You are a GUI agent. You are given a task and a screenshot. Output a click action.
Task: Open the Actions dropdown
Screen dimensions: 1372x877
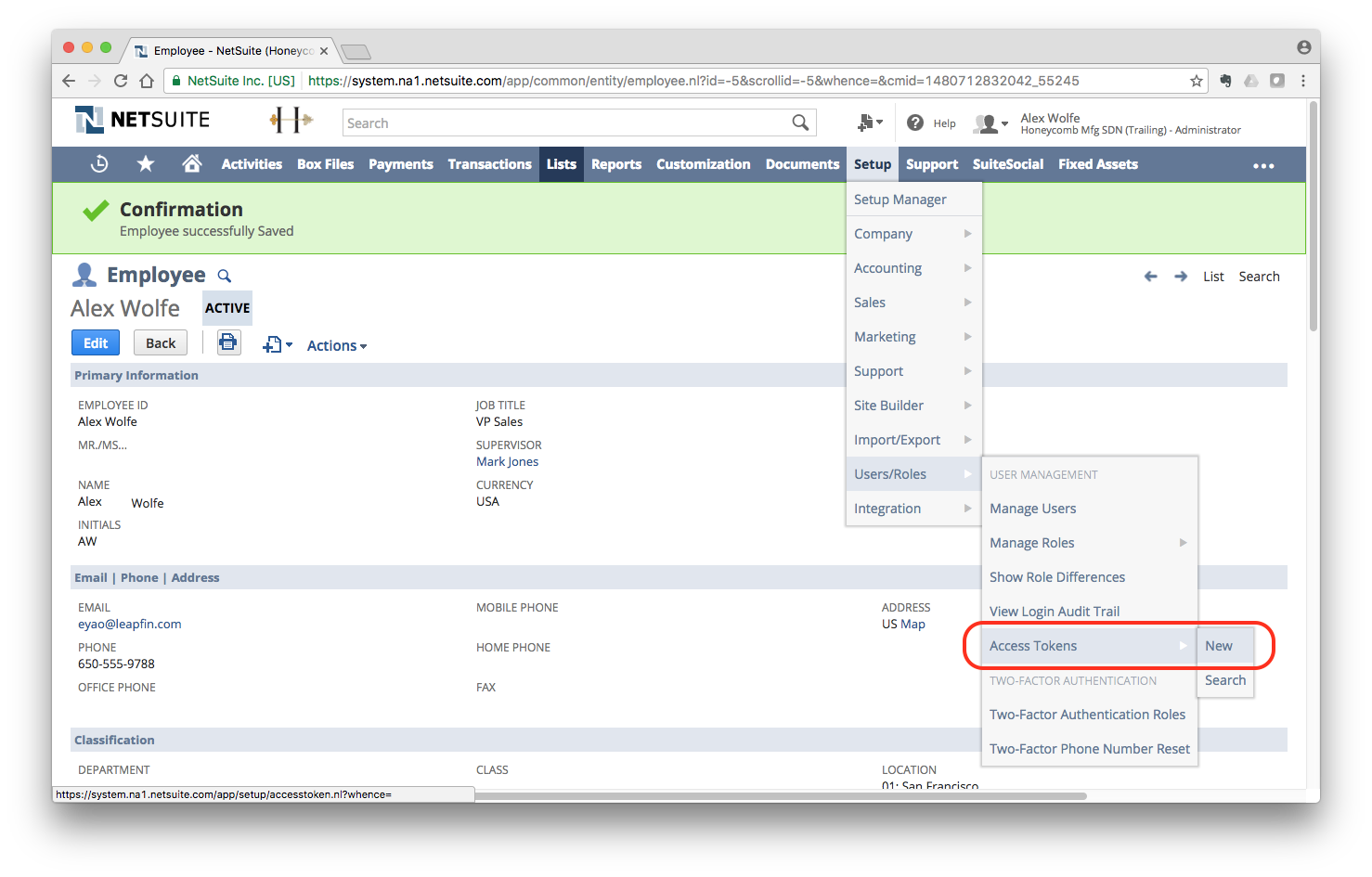click(x=337, y=345)
